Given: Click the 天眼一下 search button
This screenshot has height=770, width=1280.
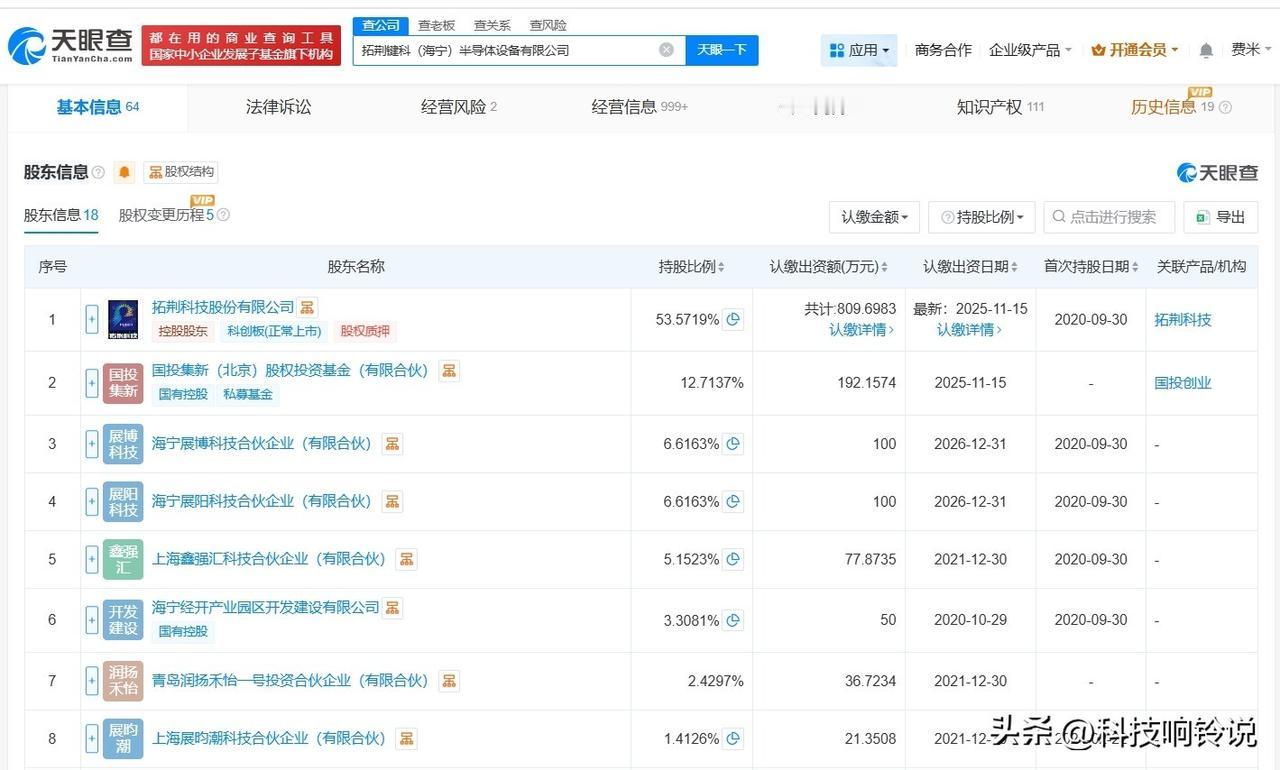Looking at the screenshot, I should click(x=722, y=50).
